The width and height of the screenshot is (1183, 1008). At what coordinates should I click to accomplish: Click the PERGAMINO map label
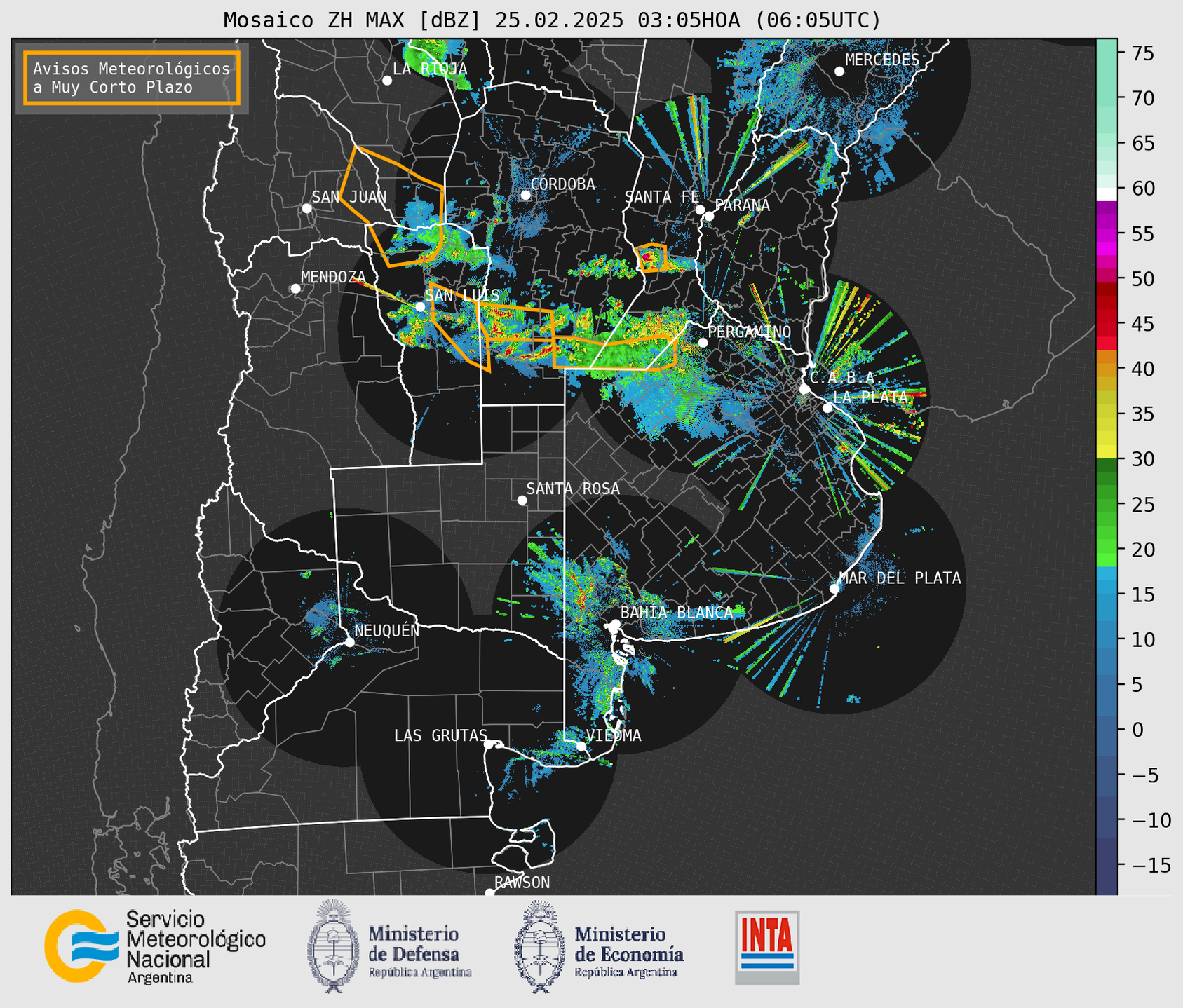(750, 332)
